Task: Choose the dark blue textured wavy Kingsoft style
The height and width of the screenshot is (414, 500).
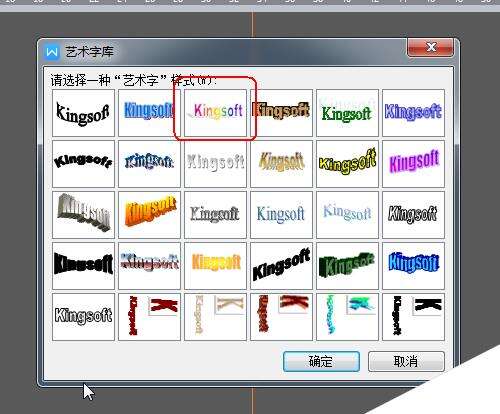Action: pyautogui.click(x=149, y=164)
